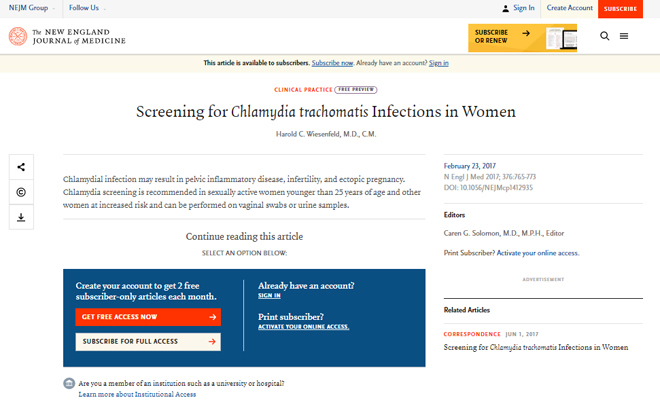The height and width of the screenshot is (400, 660).
Task: Click Activate your online access in the sidebar
Action: pos(538,253)
